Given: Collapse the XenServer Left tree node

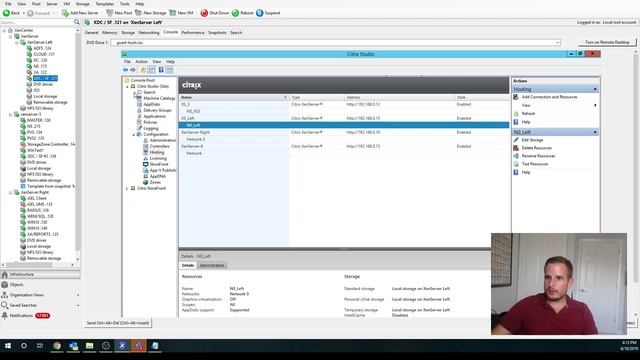Looking at the screenshot, I should (x=17, y=42).
